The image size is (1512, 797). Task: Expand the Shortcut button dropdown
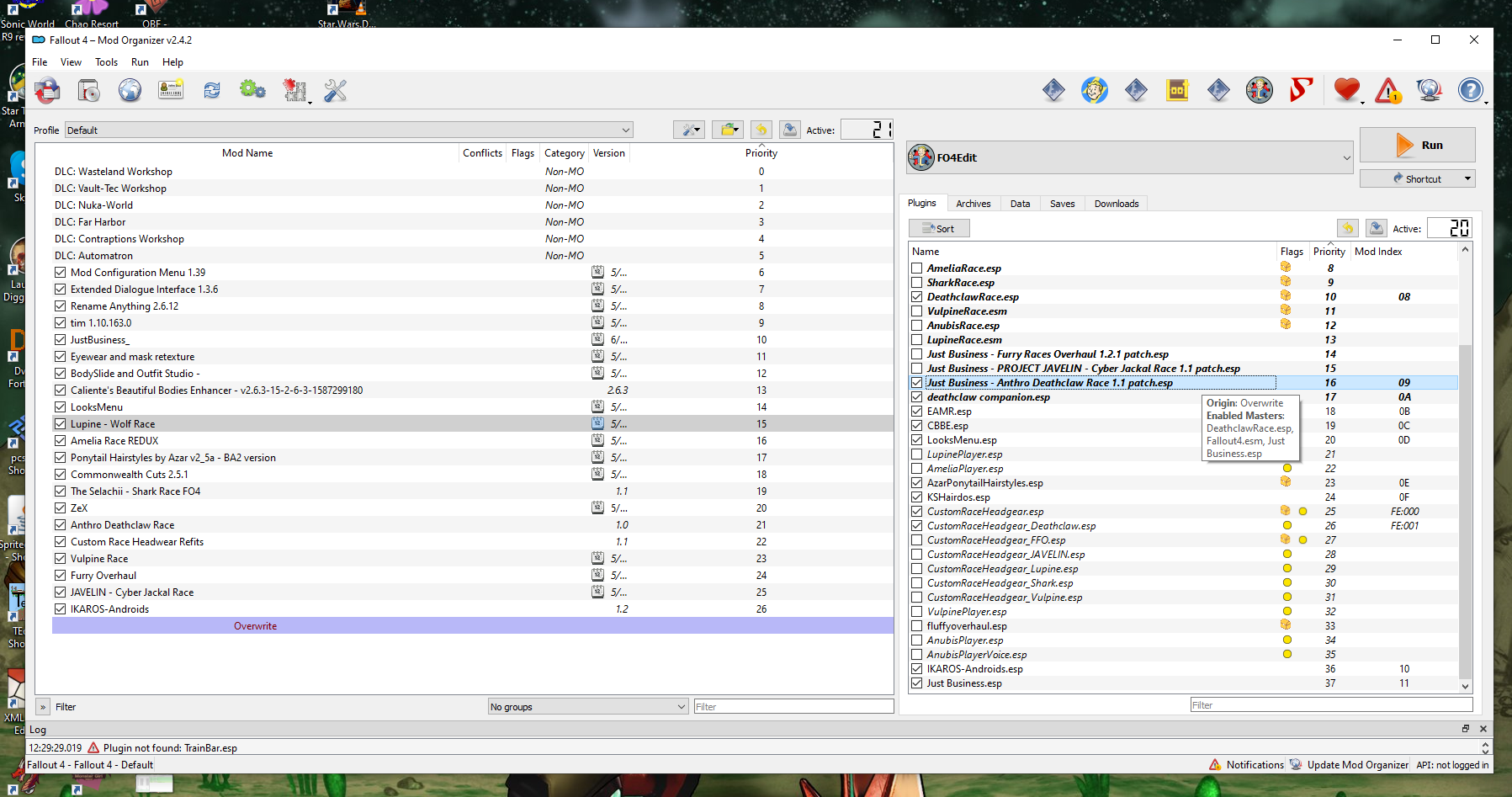(x=1467, y=178)
